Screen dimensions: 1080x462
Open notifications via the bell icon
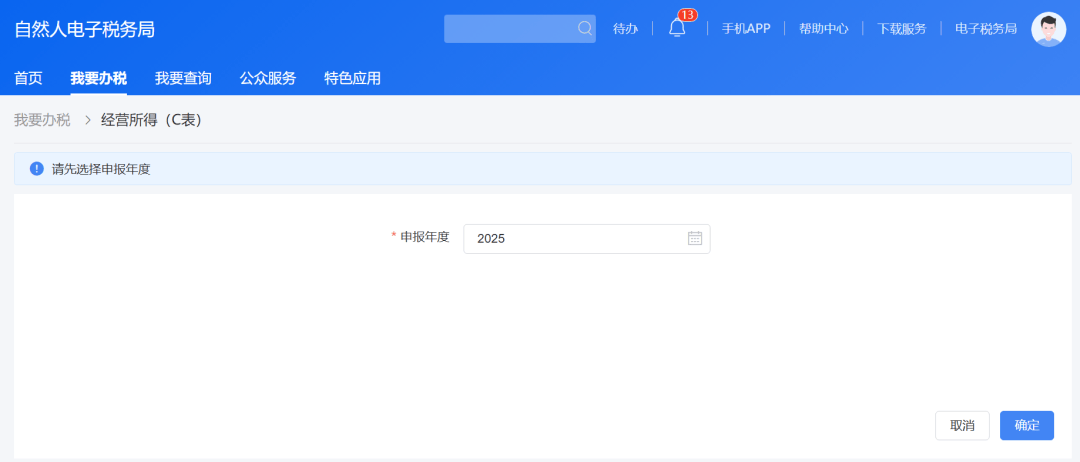677,29
